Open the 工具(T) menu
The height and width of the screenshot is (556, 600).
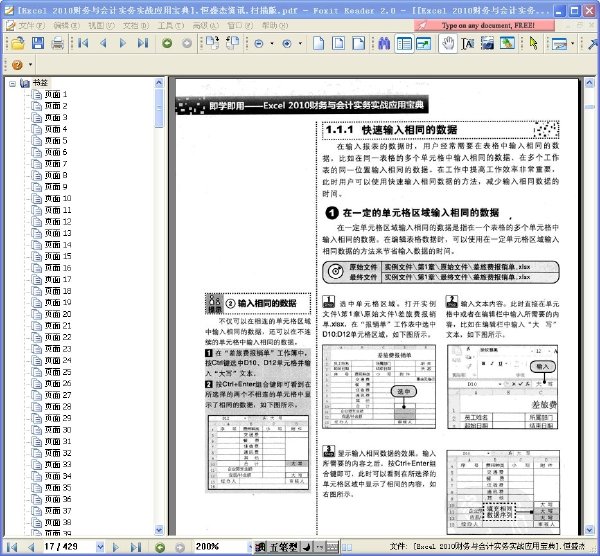click(x=171, y=26)
